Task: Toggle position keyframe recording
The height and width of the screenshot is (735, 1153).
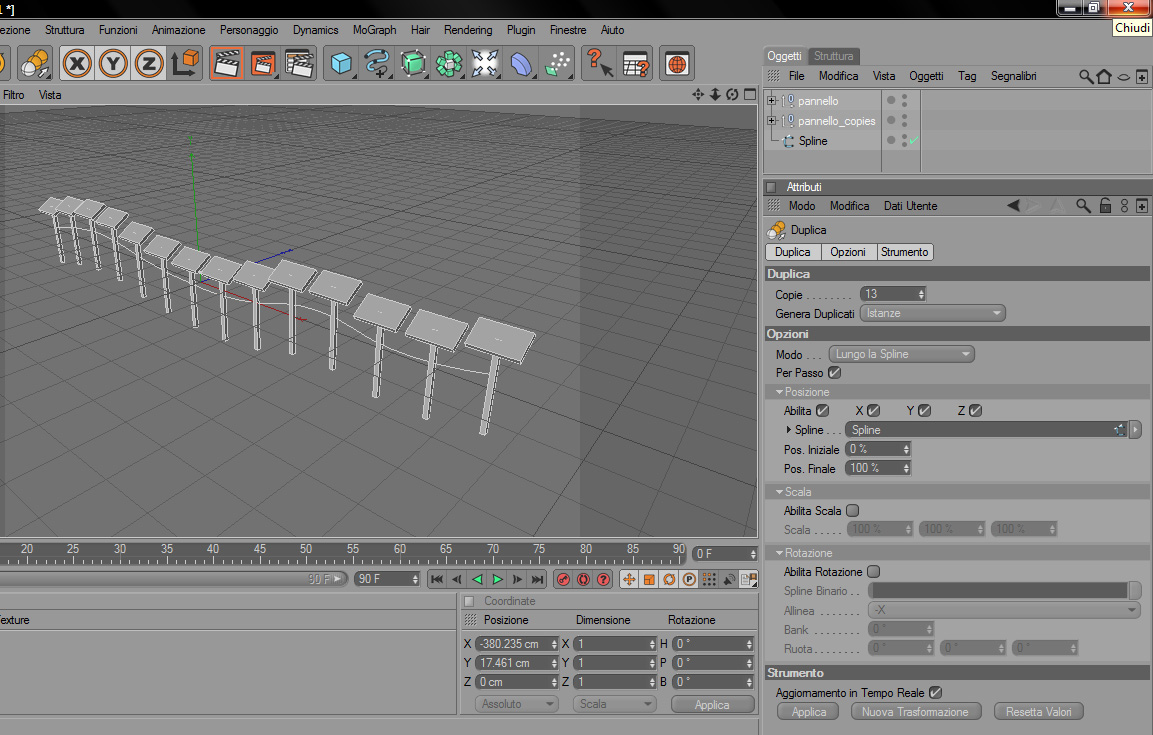Action: 629,579
